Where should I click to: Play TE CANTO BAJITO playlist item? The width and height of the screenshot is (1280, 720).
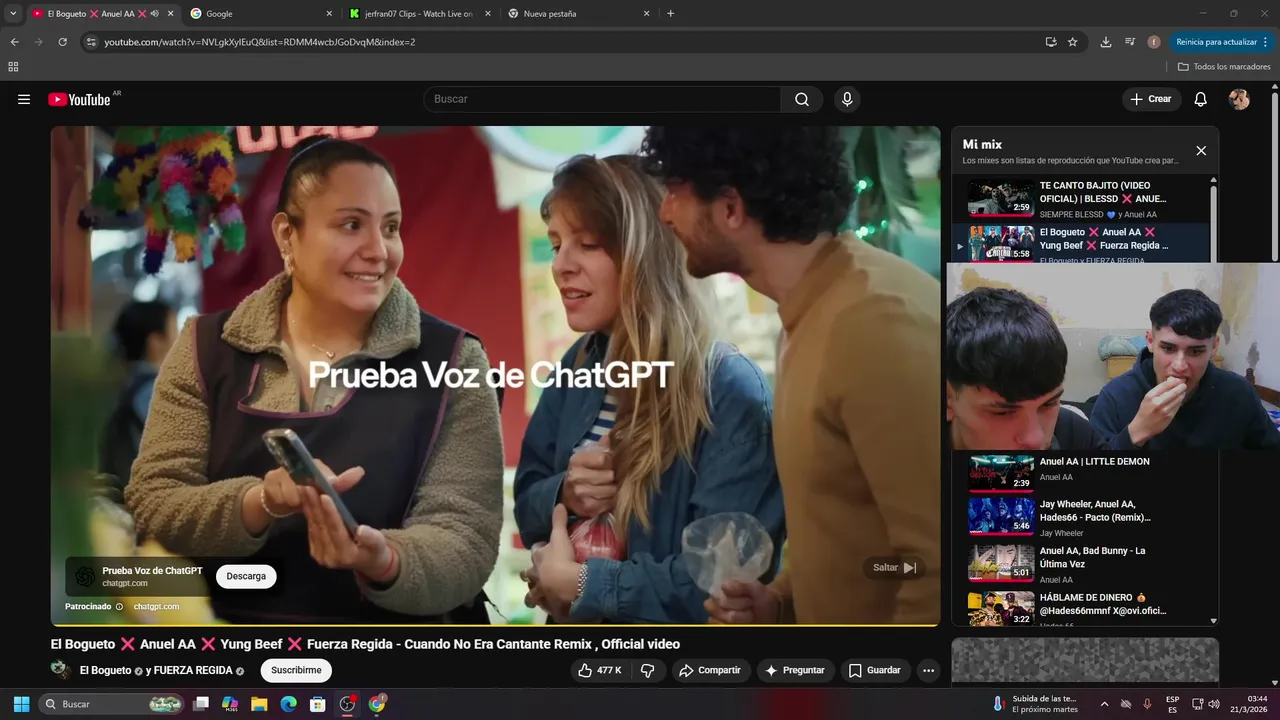1081,198
